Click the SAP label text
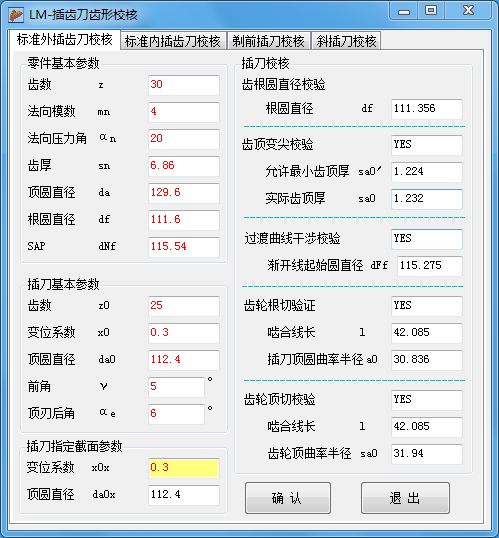This screenshot has width=499, height=538. 36,246
